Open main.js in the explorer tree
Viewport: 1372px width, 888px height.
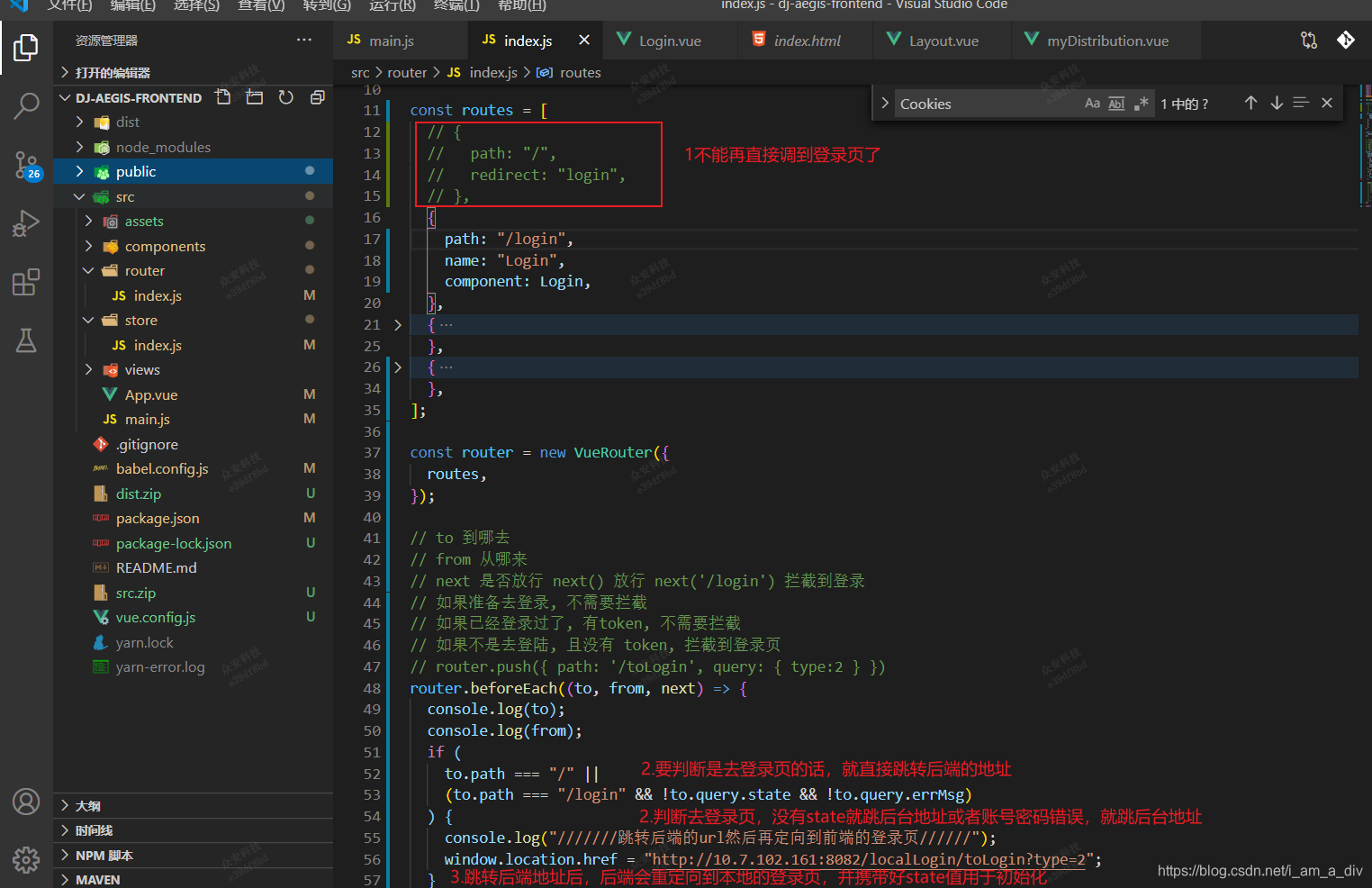(194, 420)
